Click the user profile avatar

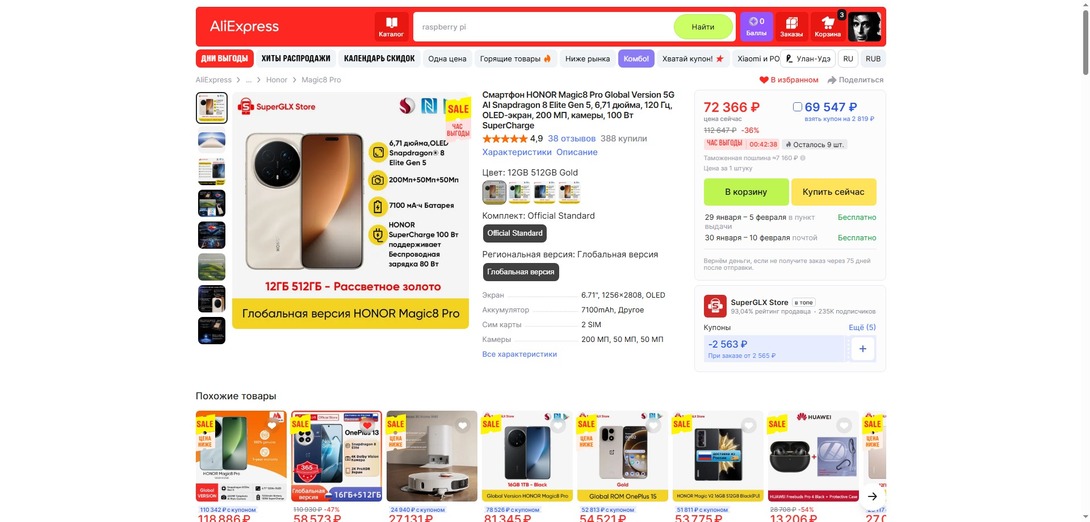point(864,26)
